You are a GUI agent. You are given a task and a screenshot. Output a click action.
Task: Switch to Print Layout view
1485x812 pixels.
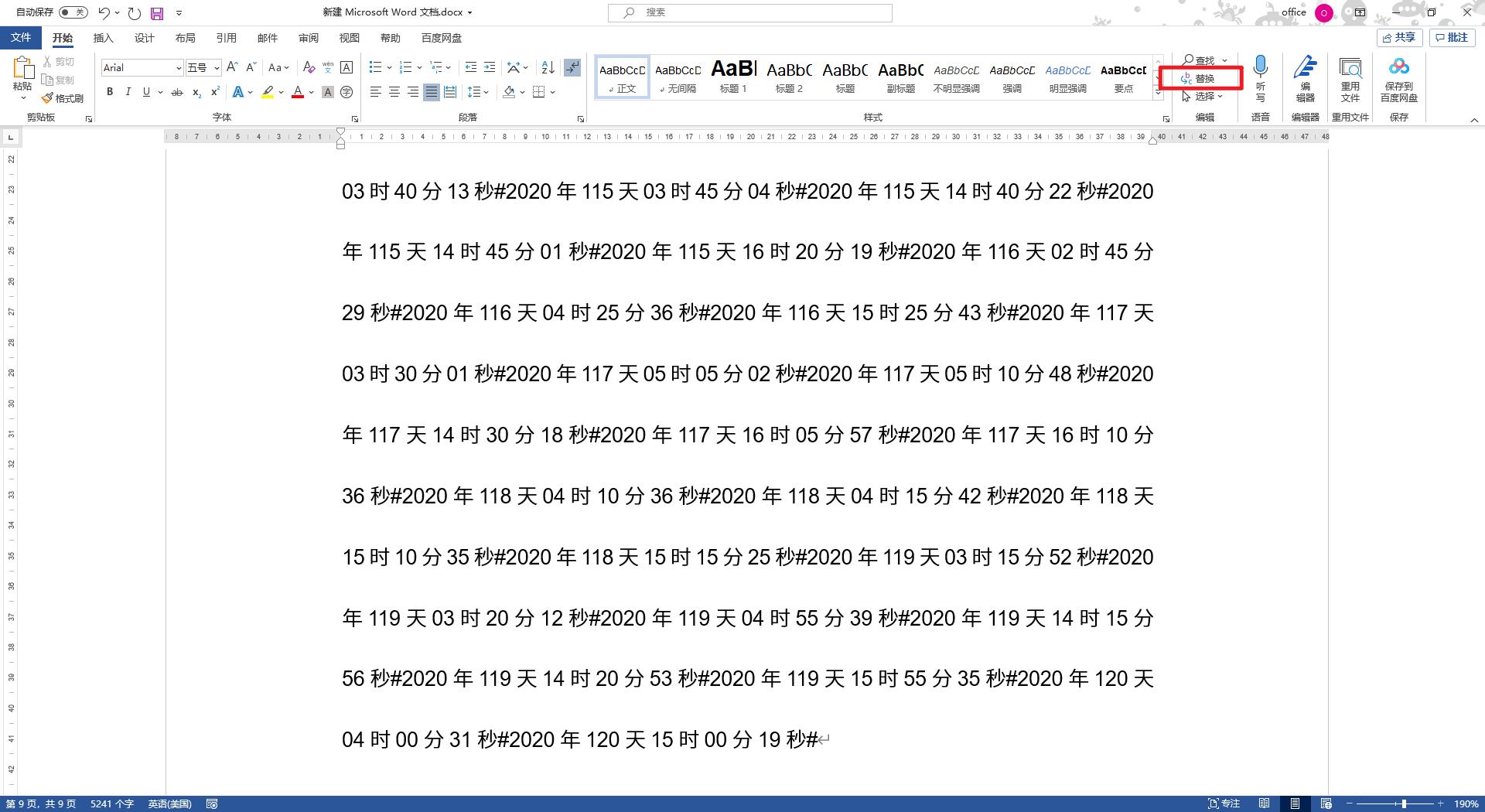pyautogui.click(x=1295, y=804)
